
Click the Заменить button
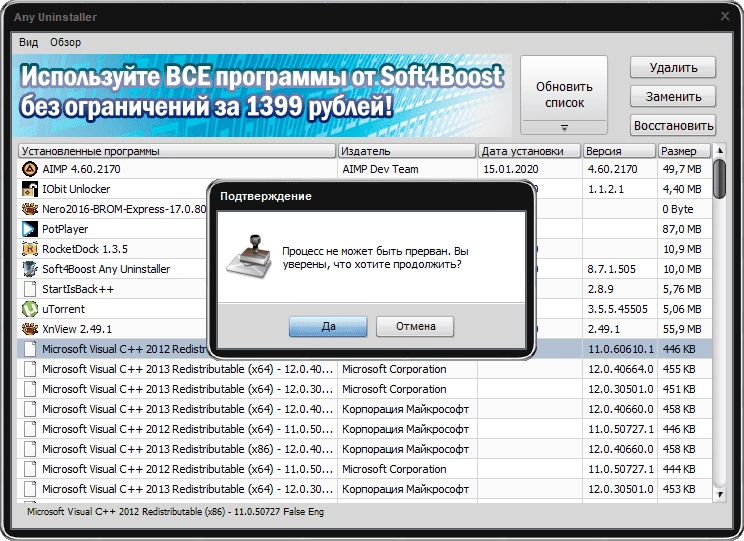673,96
